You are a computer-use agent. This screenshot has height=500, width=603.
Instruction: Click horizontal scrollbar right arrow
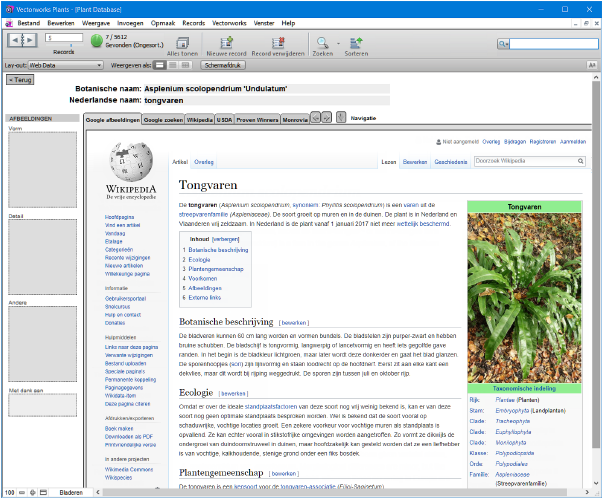pyautogui.click(x=587, y=492)
